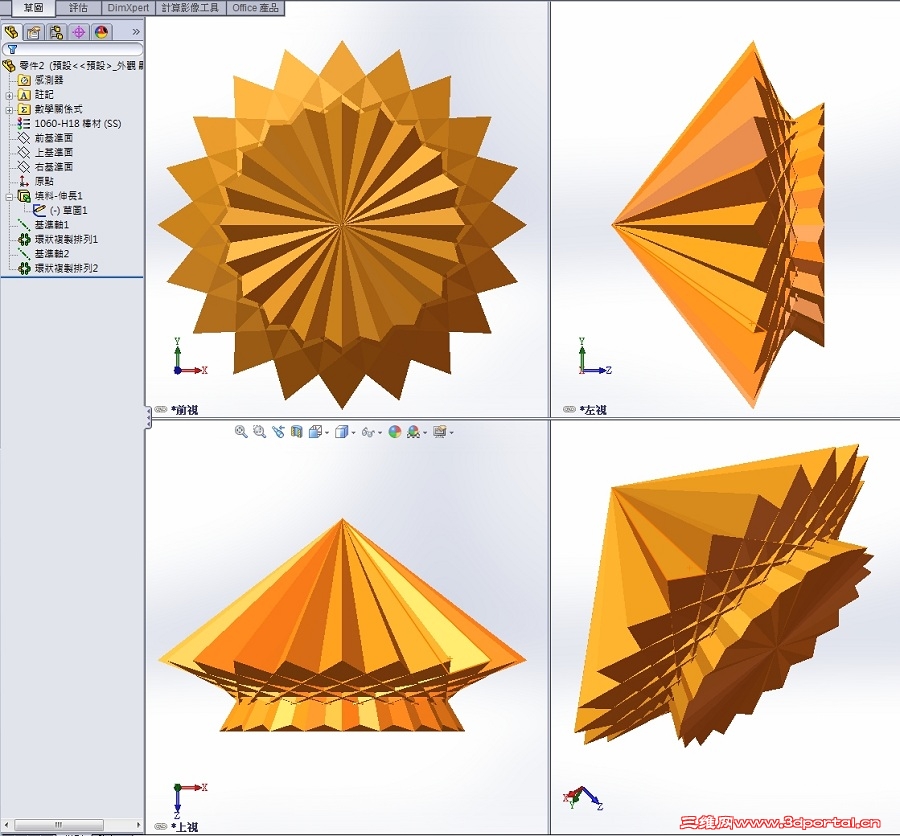Switch to the 評估 evaluate tab

(x=78, y=7)
